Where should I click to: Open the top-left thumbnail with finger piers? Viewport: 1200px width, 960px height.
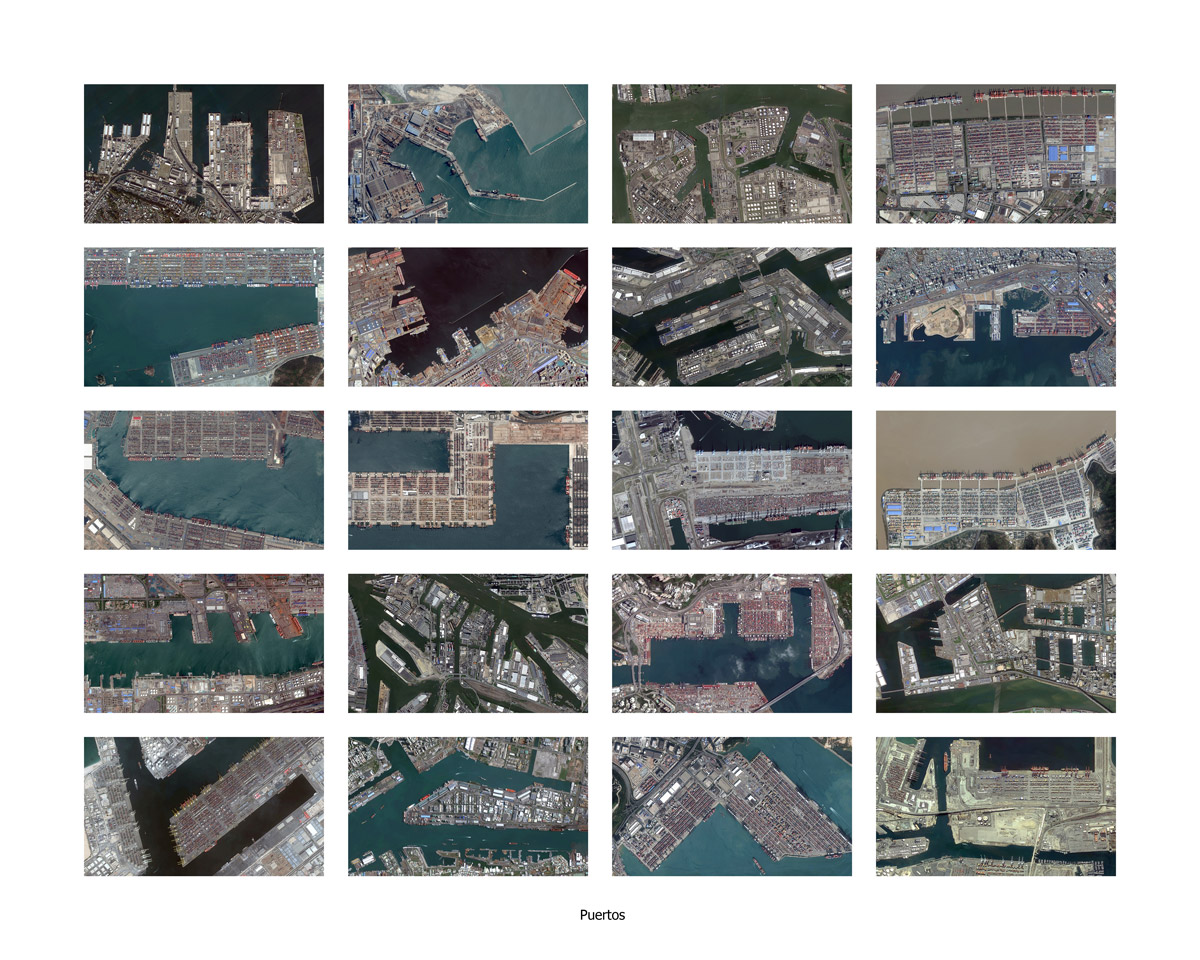(x=203, y=153)
